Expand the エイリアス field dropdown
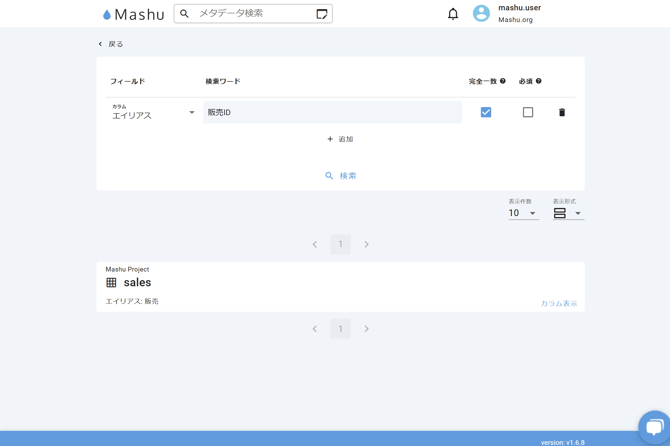The width and height of the screenshot is (670, 446). 191,113
